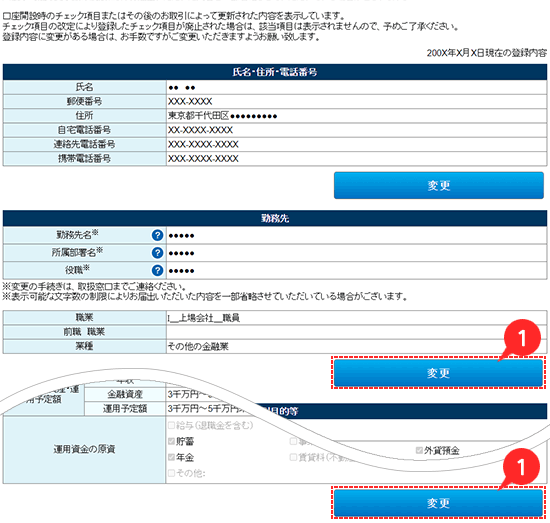The width and height of the screenshot is (550, 523).
Task: Select masked name value in 氏名 row
Action: (x=181, y=88)
